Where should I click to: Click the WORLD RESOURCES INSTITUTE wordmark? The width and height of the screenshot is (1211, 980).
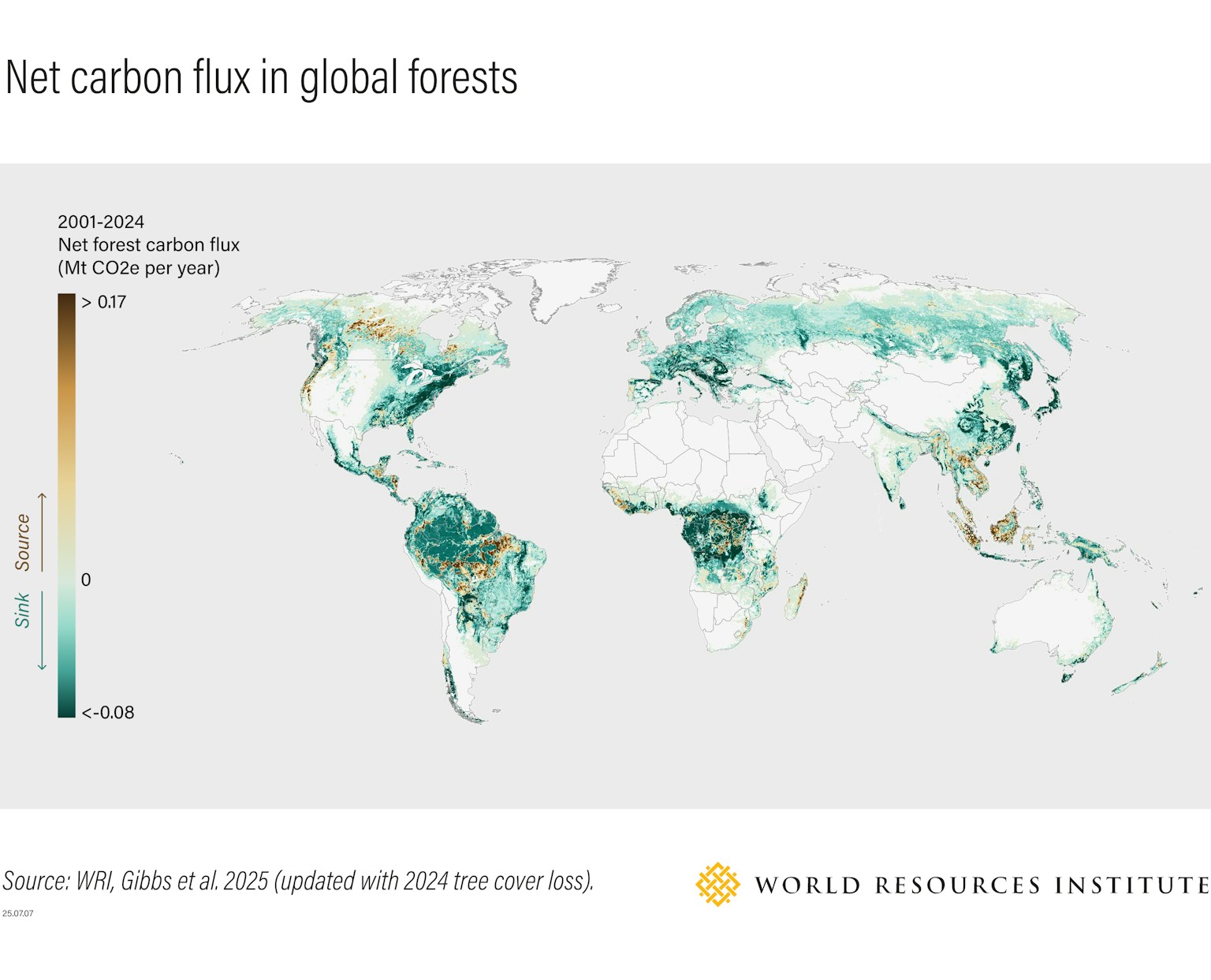982,885
